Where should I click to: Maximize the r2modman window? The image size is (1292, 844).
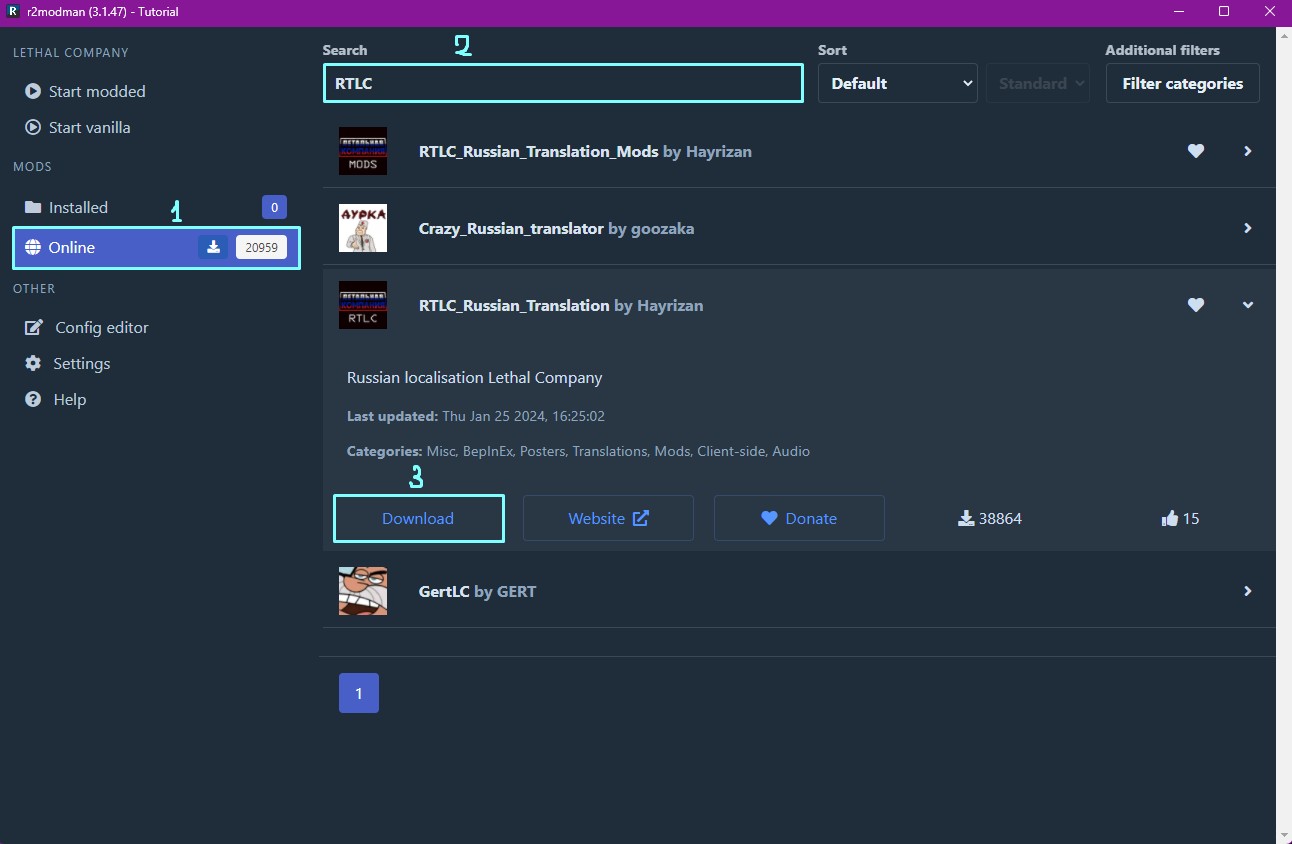click(1223, 12)
